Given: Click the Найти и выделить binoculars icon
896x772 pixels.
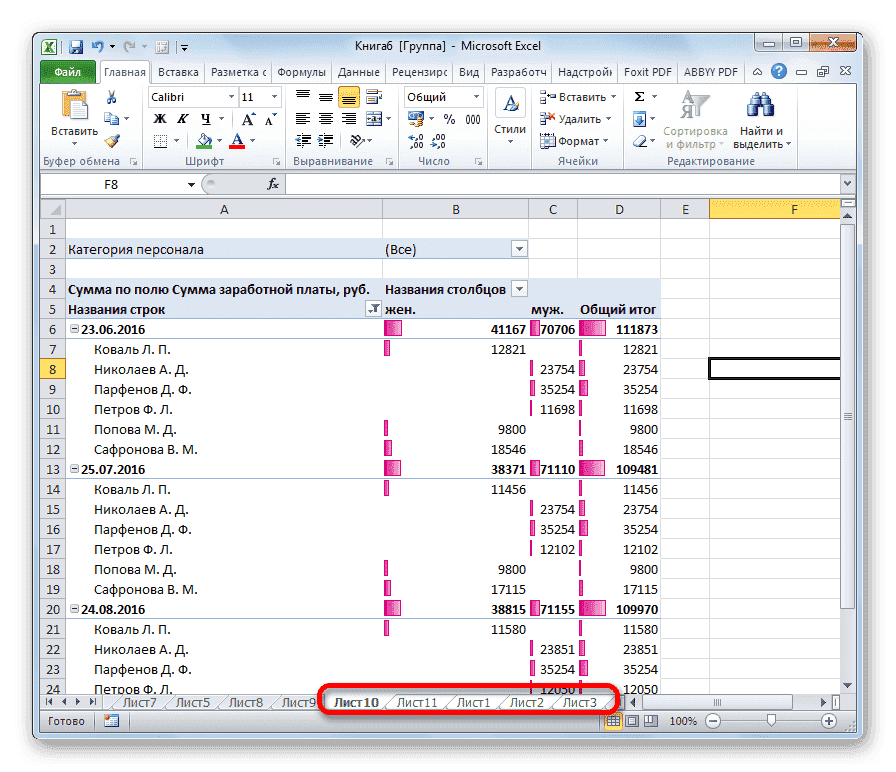Looking at the screenshot, I should pyautogui.click(x=762, y=106).
